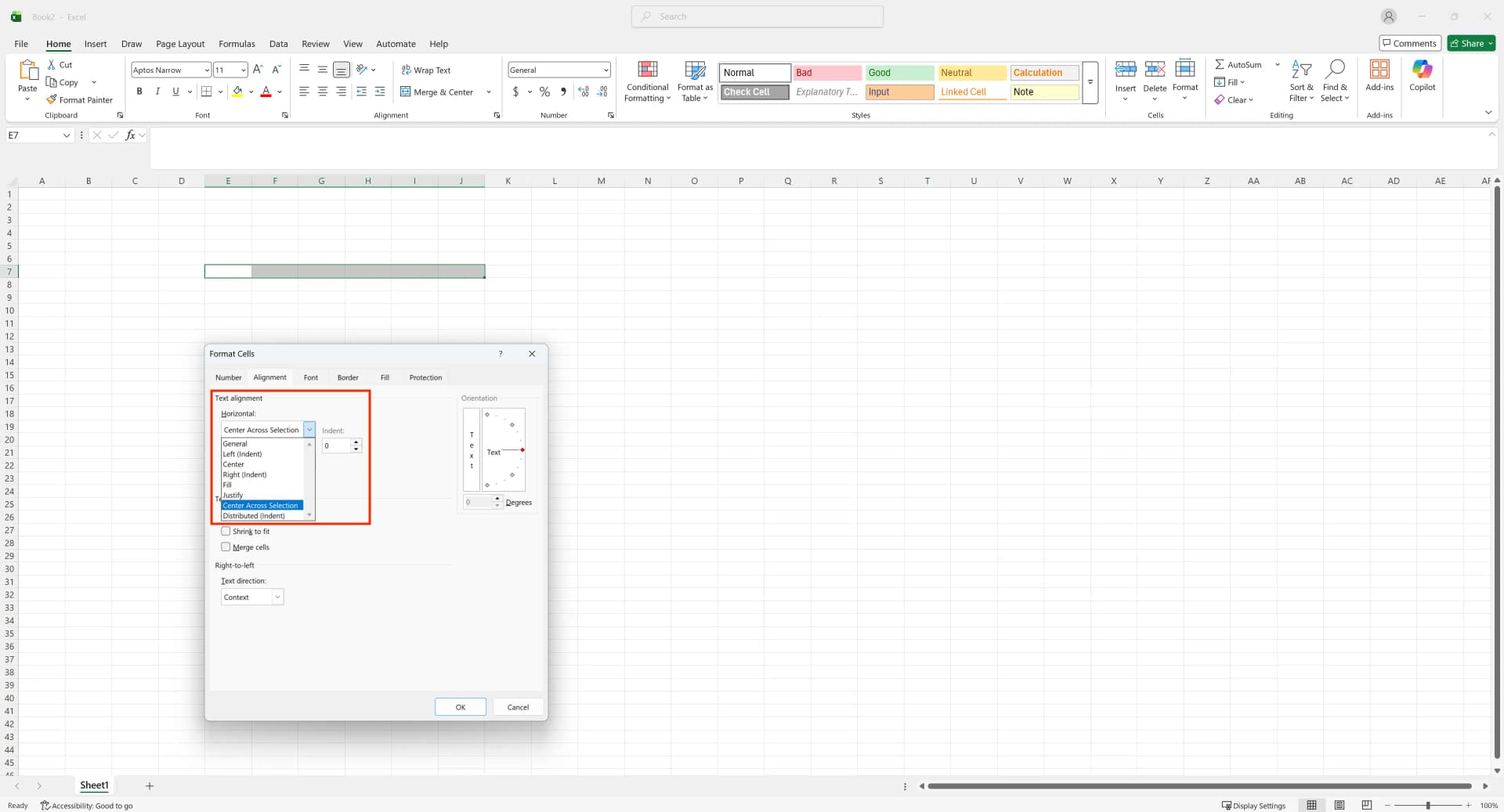This screenshot has height=812, width=1504.
Task: Open the Formulas ribbon tab
Action: (237, 44)
